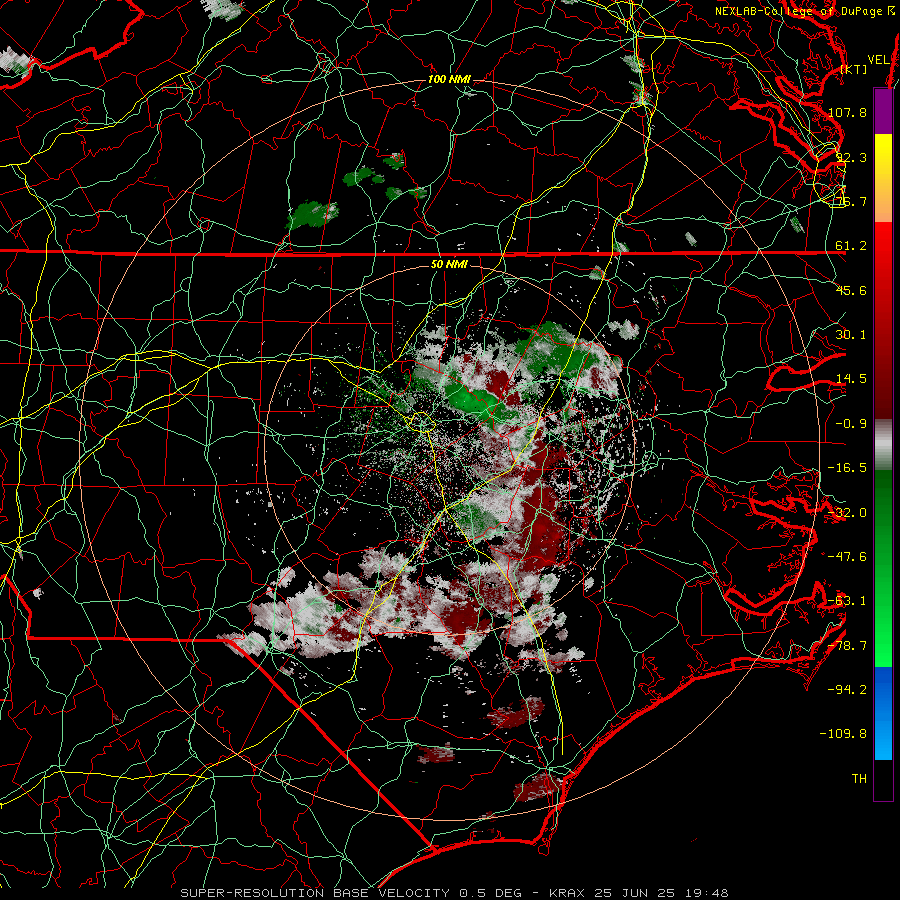Click the -32.0 legend value
The image size is (900, 900).
847,513
